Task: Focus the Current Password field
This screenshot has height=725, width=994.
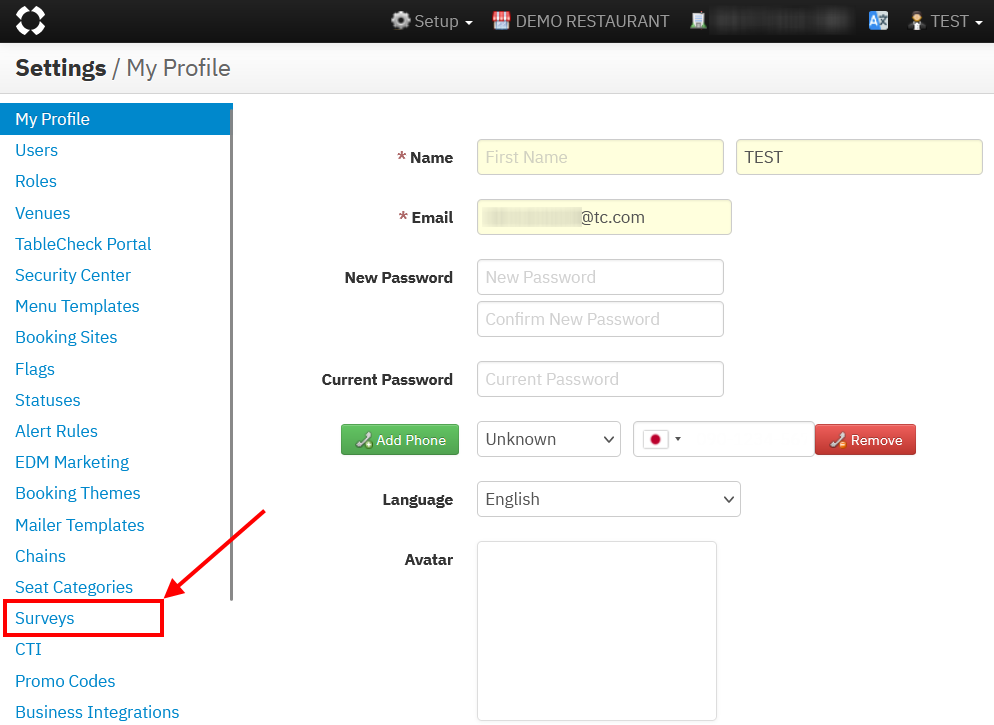Action: 600,379
